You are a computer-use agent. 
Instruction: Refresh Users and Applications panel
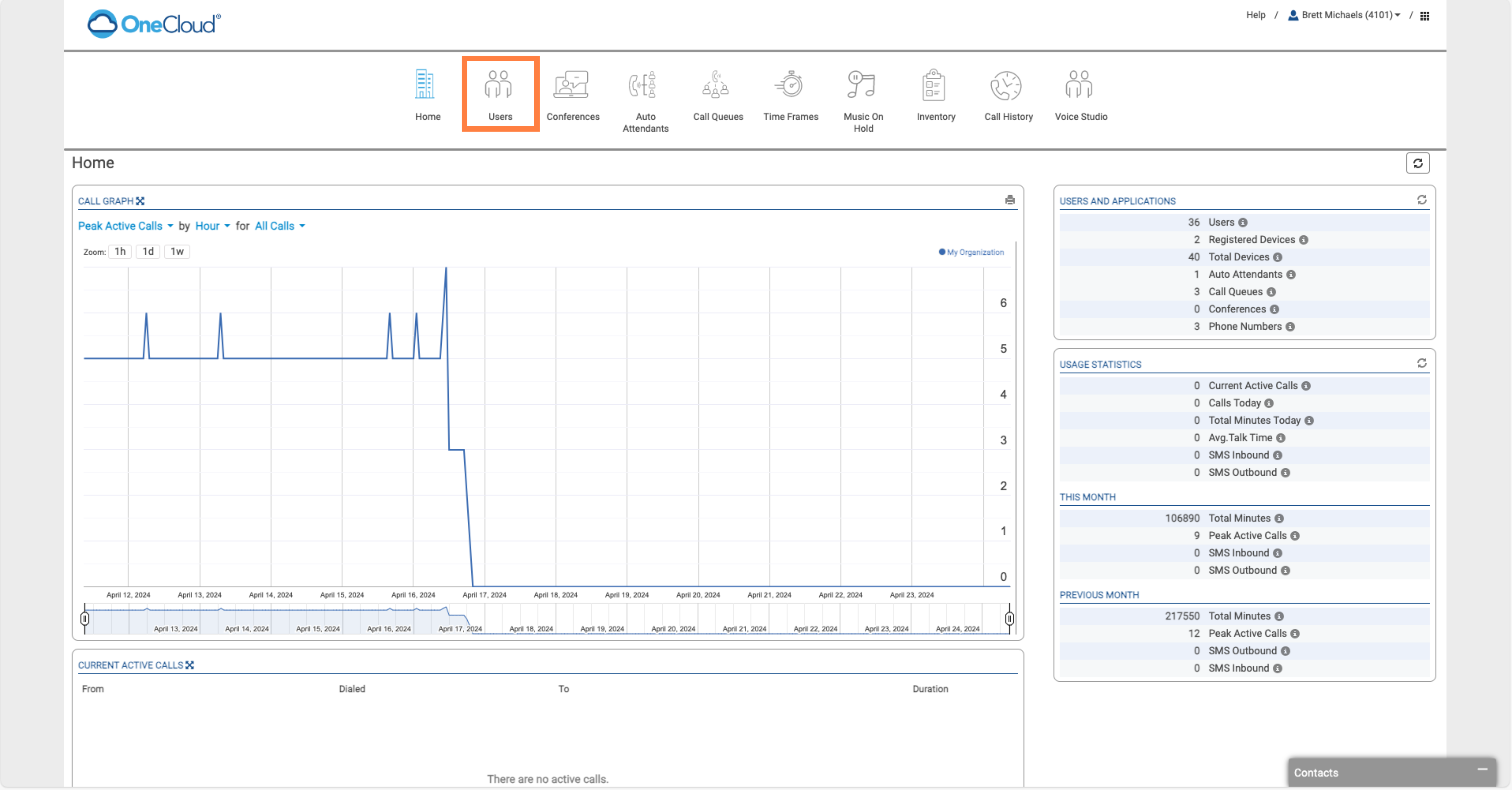(x=1422, y=200)
